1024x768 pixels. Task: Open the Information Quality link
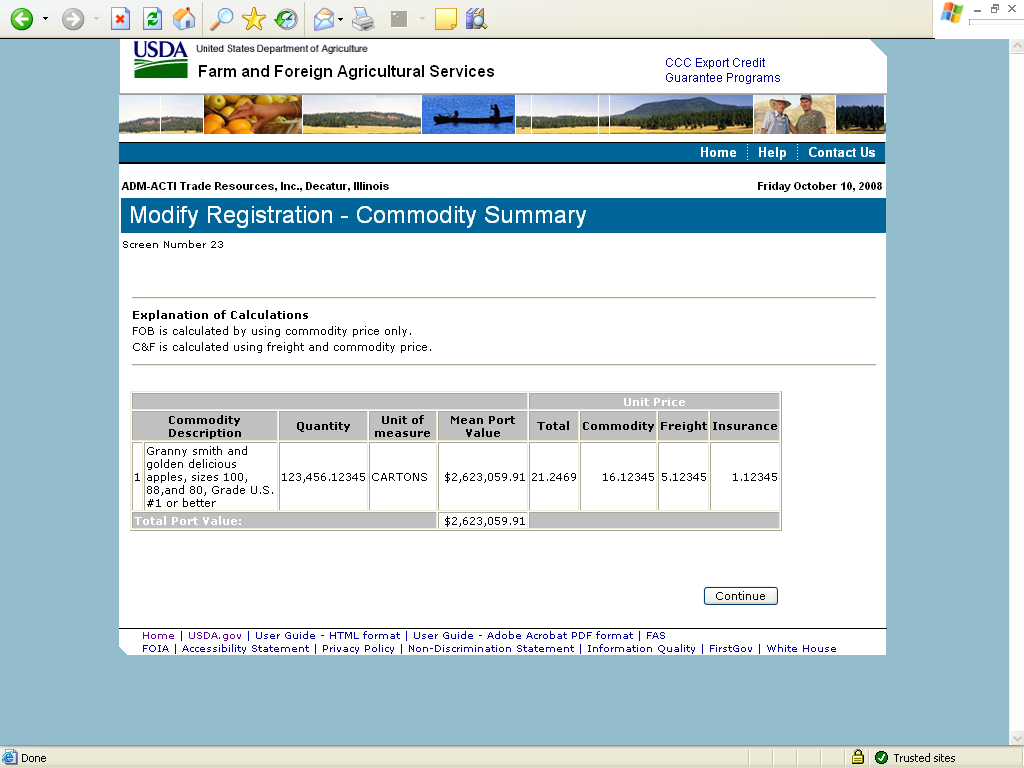coord(641,648)
